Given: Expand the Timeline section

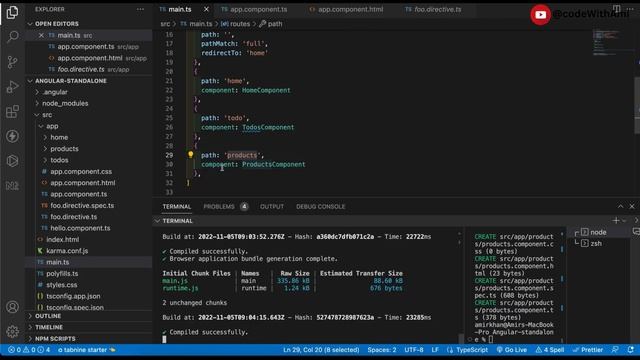Looking at the screenshot, I should (49, 327).
